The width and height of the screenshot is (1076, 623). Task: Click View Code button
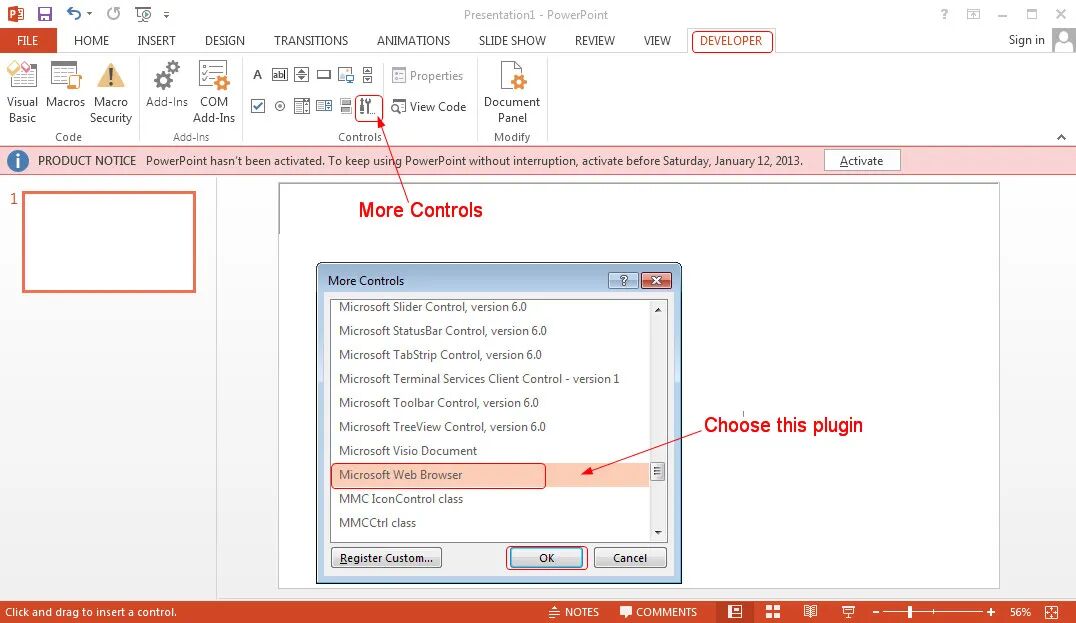tap(429, 106)
